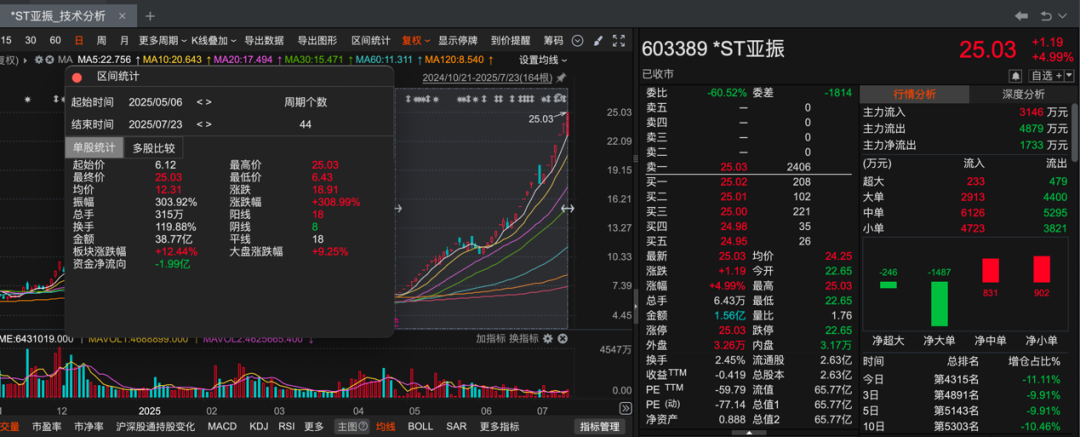Toggle 显示停牌 display

pos(457,41)
